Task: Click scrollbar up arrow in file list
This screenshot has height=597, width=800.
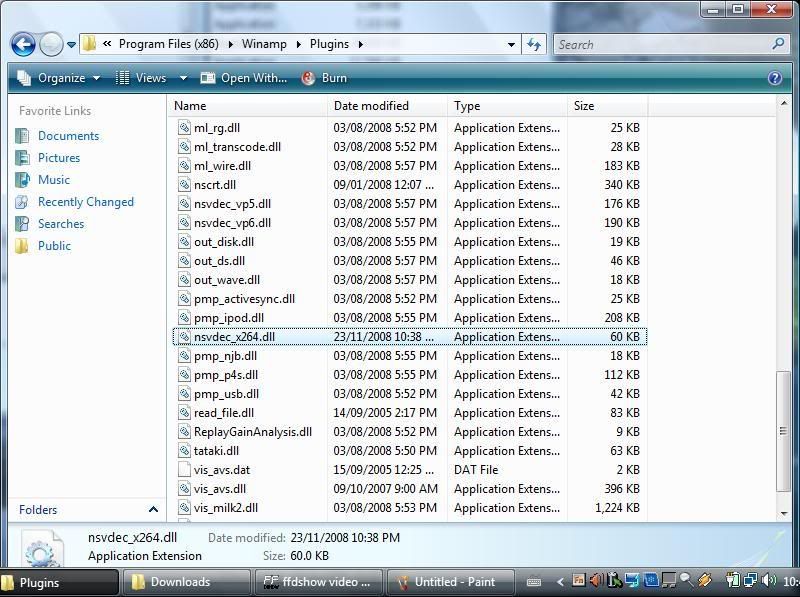Action: (x=784, y=104)
